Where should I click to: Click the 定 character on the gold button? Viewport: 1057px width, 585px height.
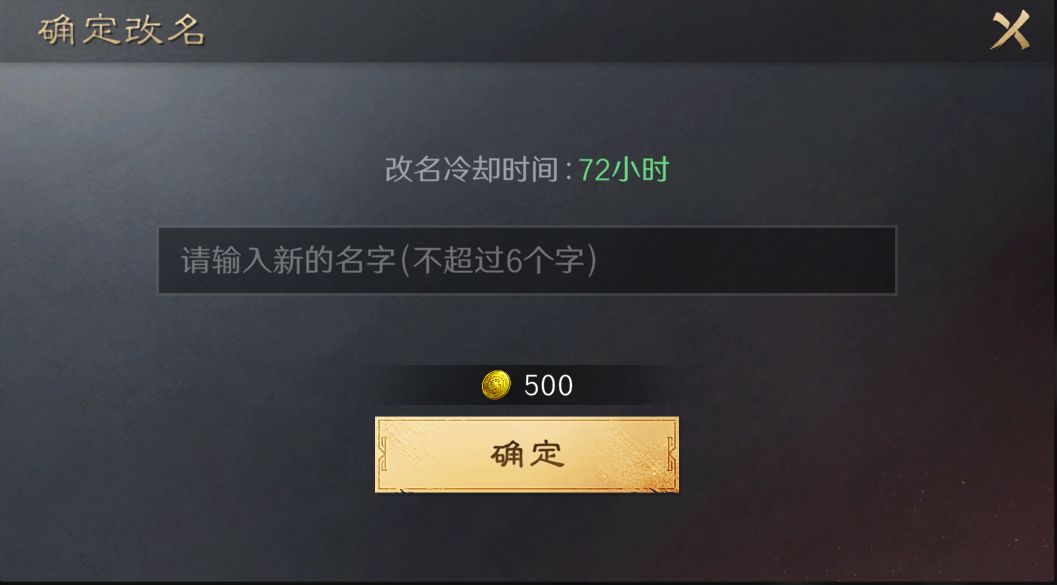(547, 455)
